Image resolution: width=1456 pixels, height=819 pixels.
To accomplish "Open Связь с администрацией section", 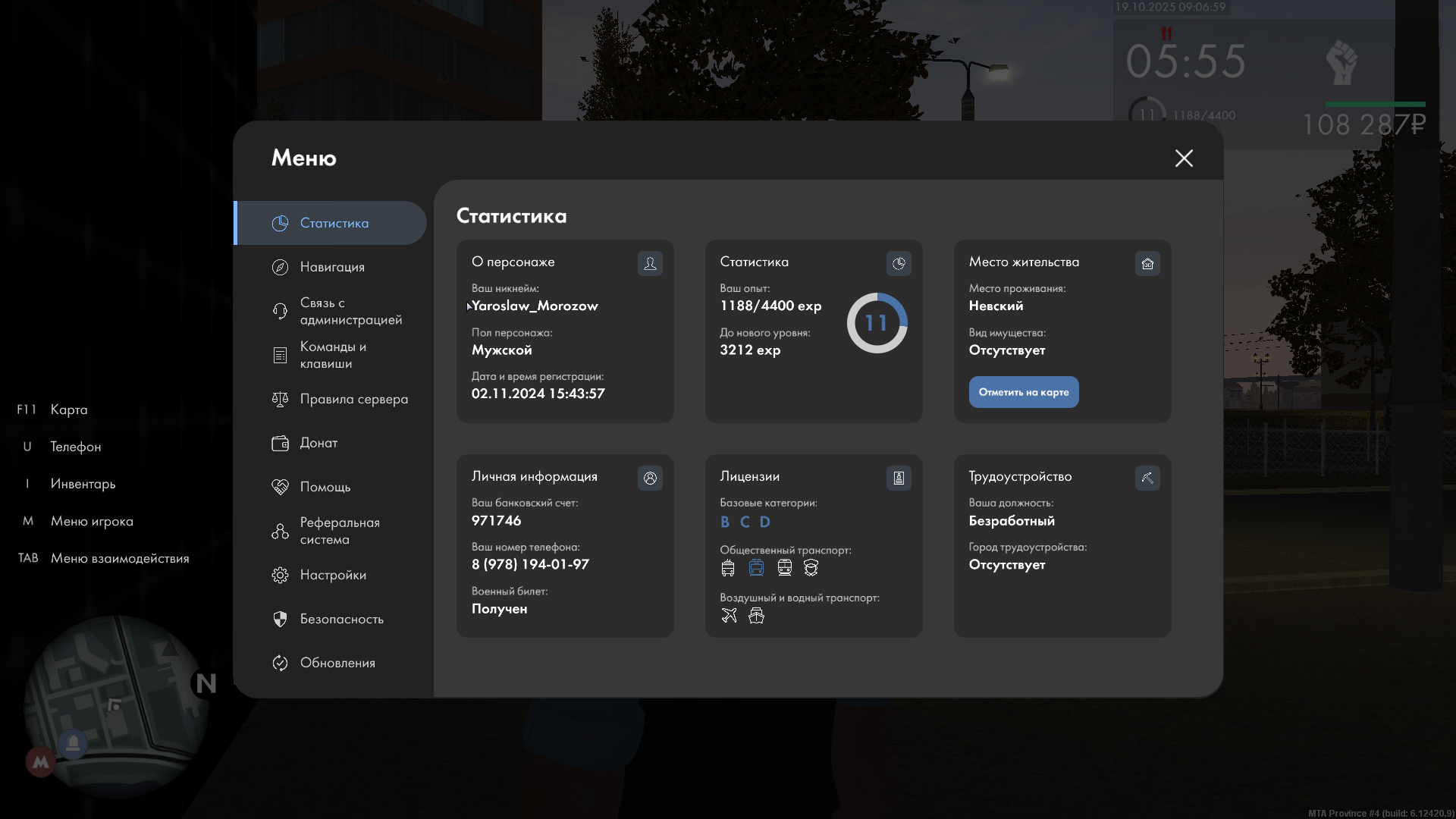I will point(350,311).
